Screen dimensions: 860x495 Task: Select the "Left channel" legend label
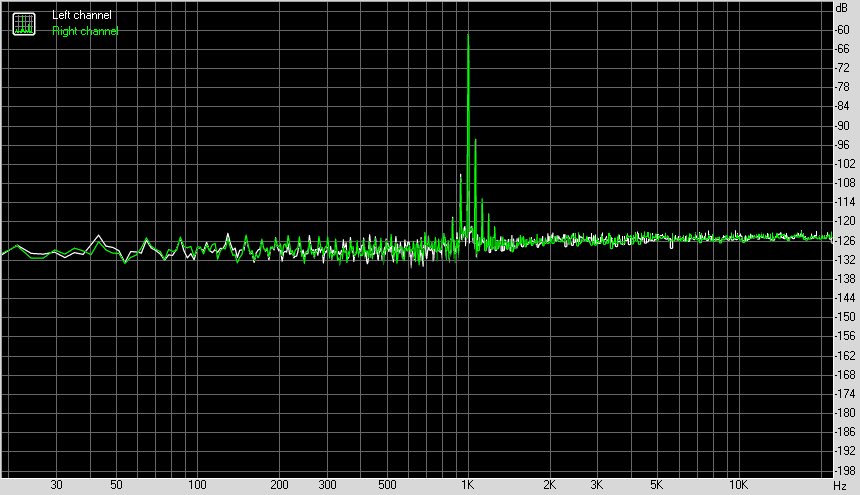[82, 15]
